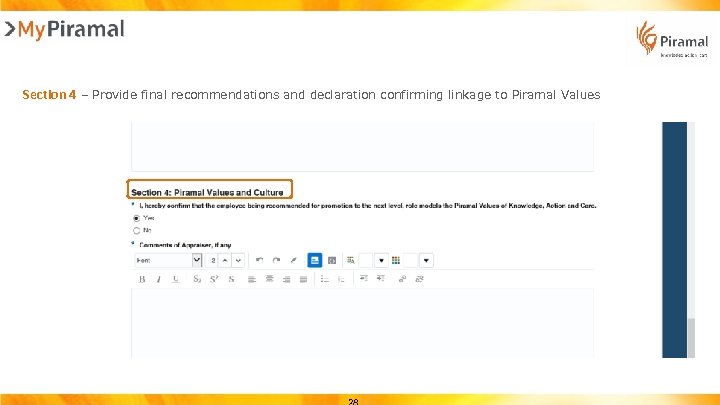The image size is (720, 405).
Task: Increase indent with the indent icon
Action: 381,278
